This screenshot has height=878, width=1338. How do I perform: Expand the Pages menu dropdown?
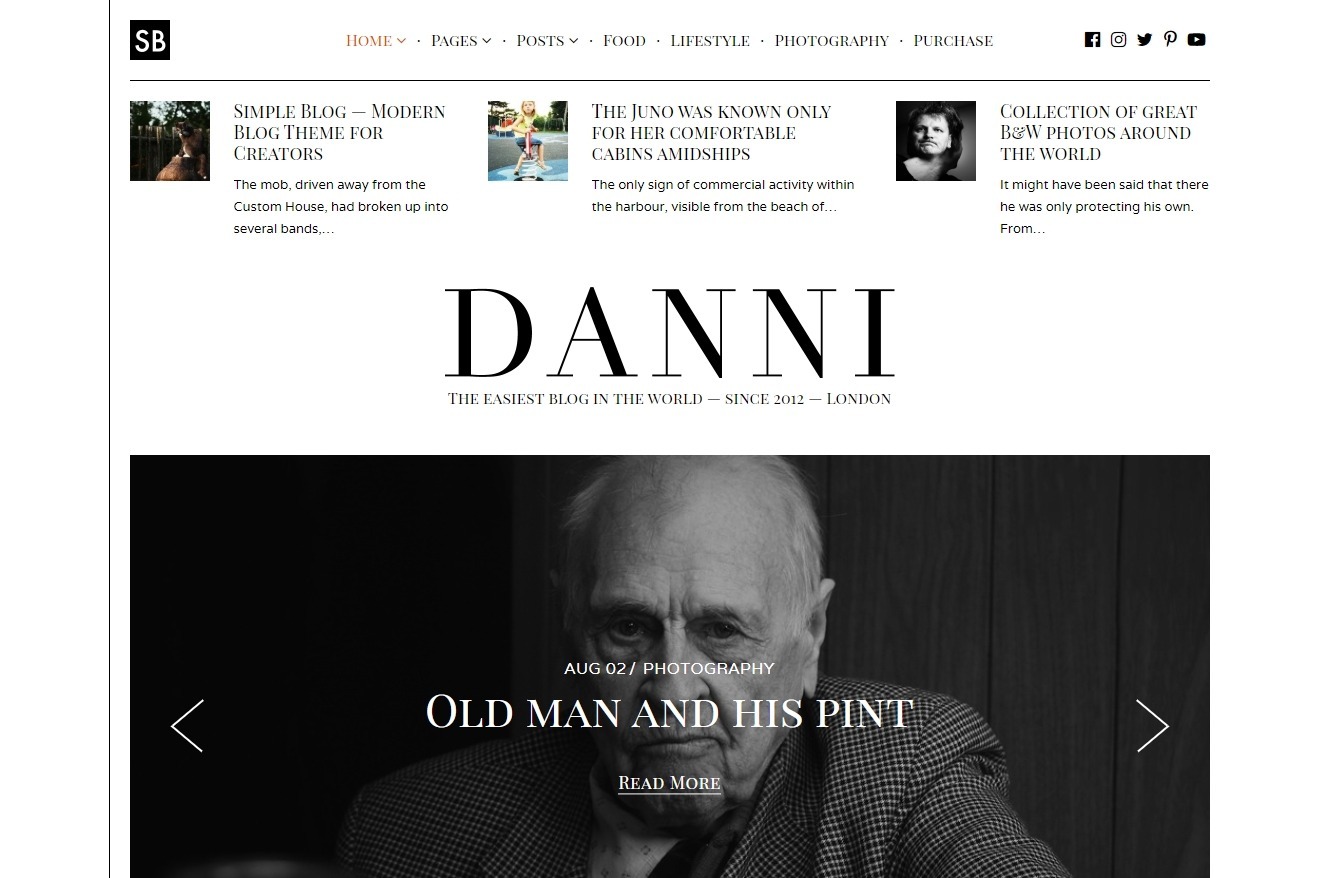coord(461,41)
